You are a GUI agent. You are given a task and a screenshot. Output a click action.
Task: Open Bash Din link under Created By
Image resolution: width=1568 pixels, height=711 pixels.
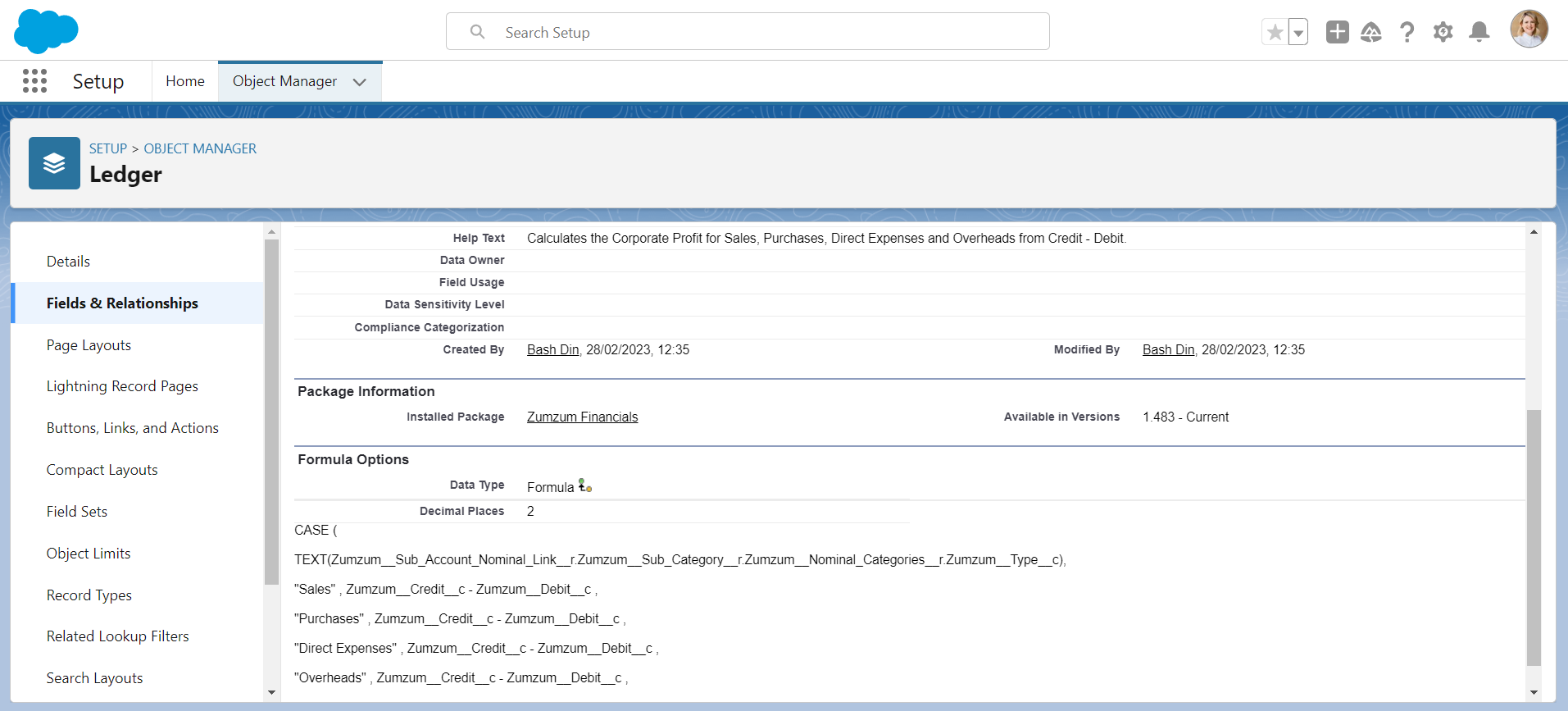tap(552, 349)
